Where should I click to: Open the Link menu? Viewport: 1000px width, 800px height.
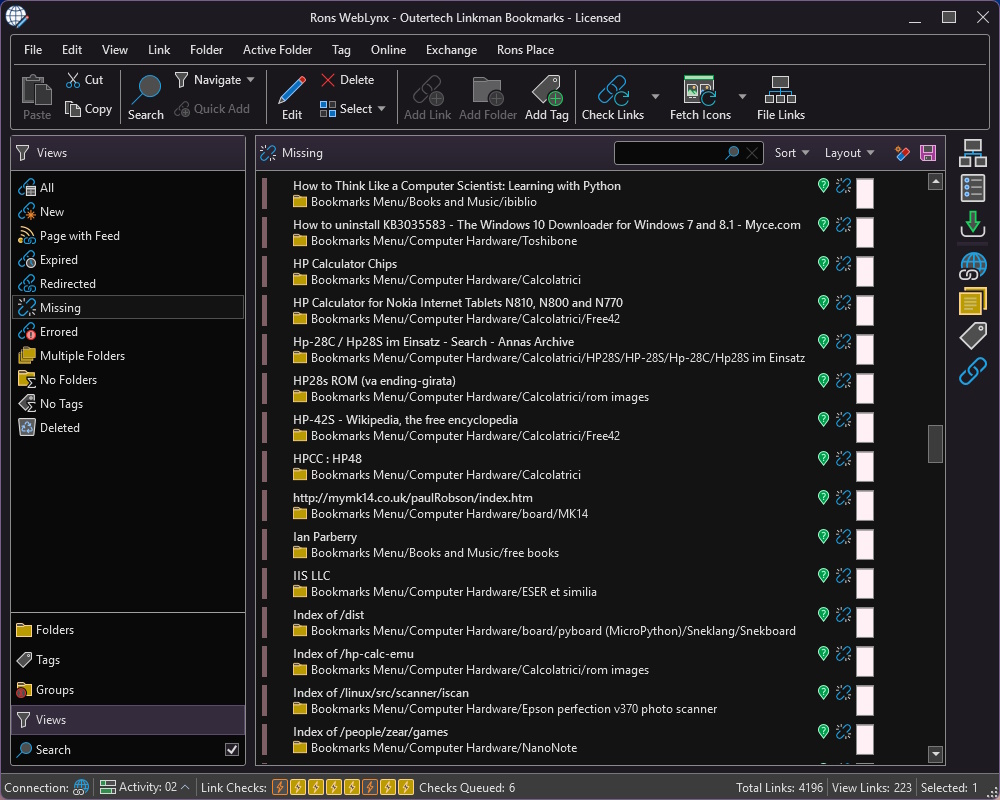[x=159, y=50]
